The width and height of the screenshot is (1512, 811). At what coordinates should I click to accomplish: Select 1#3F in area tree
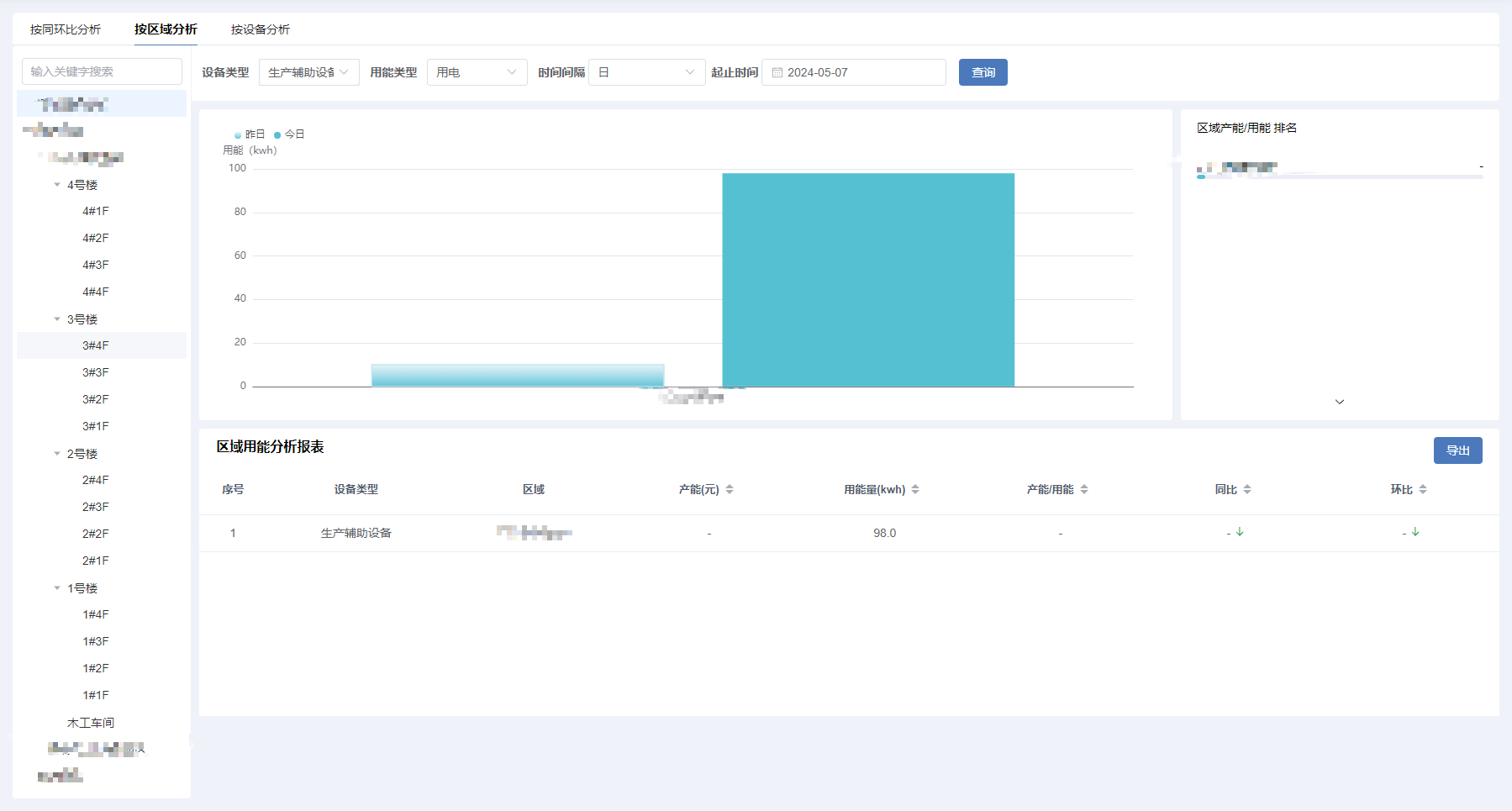(x=96, y=641)
